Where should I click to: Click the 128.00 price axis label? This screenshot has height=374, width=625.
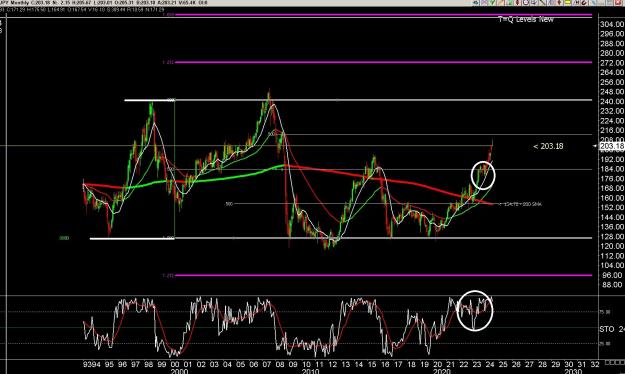point(612,236)
